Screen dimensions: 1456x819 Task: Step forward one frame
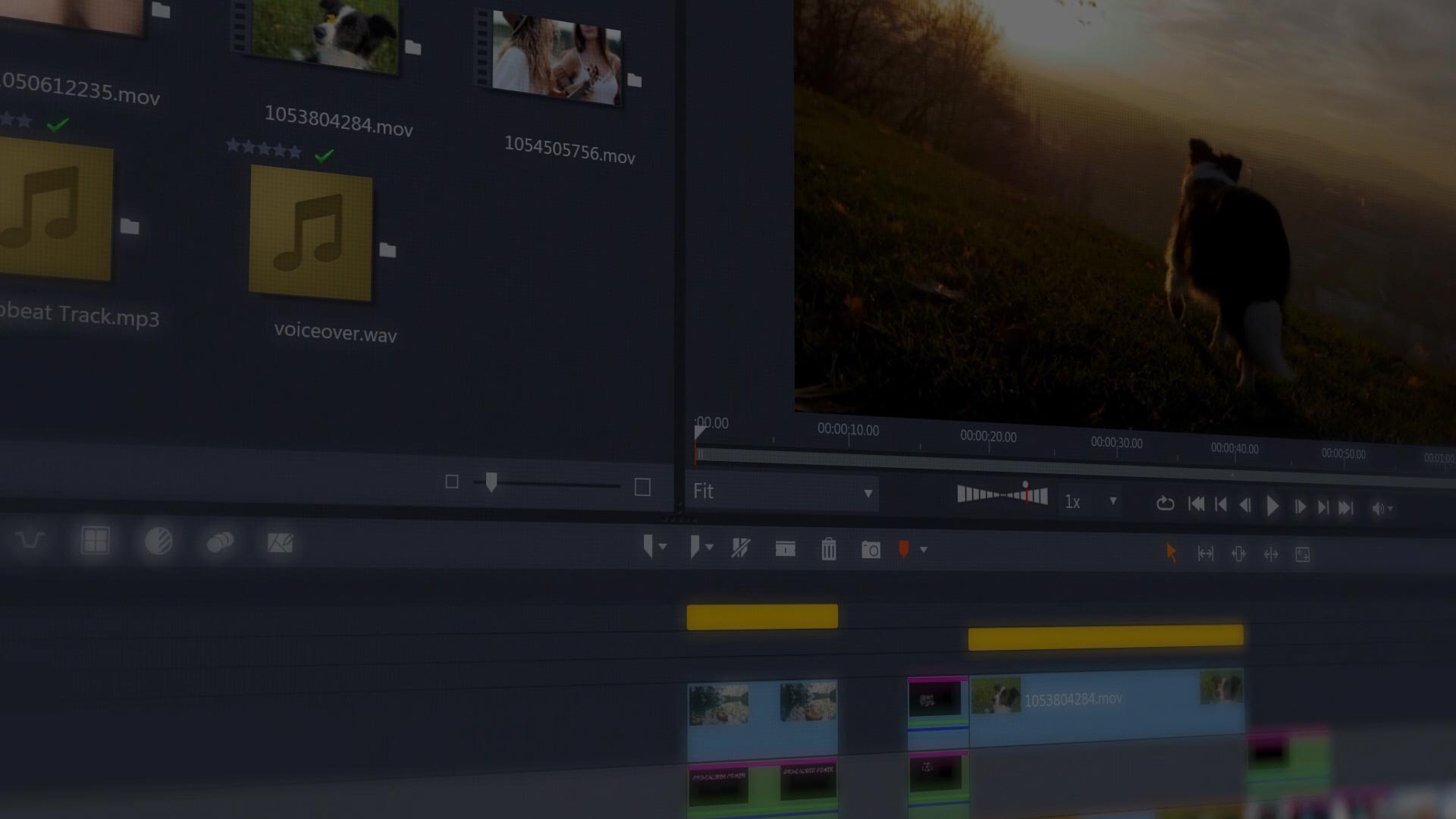1300,507
